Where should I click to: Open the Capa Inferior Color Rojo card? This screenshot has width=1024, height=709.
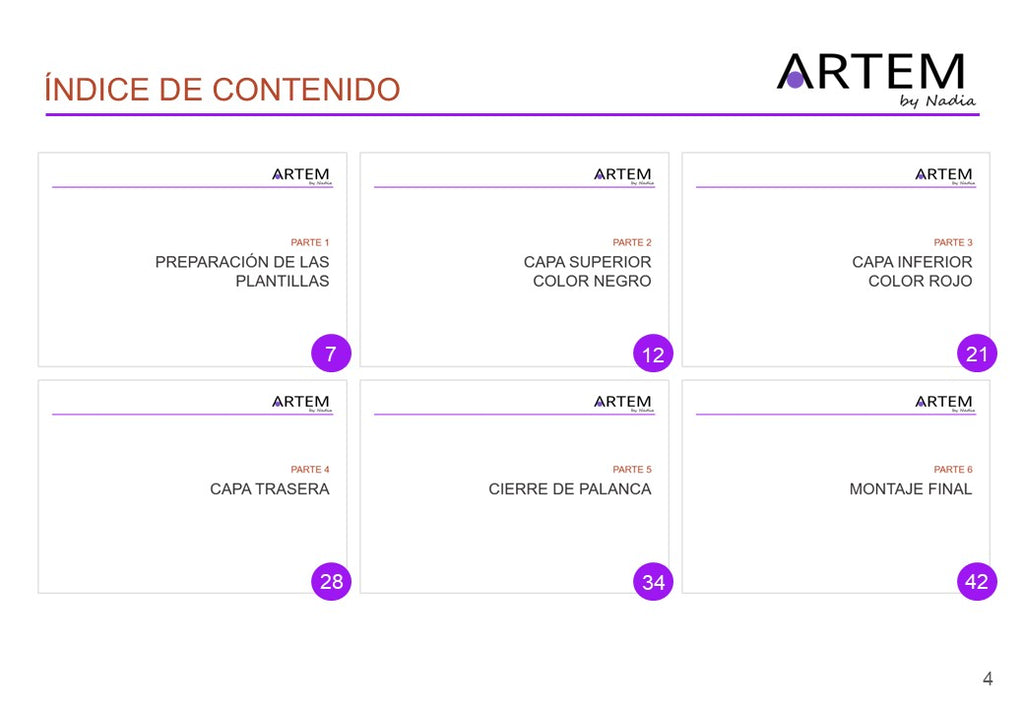tap(836, 259)
